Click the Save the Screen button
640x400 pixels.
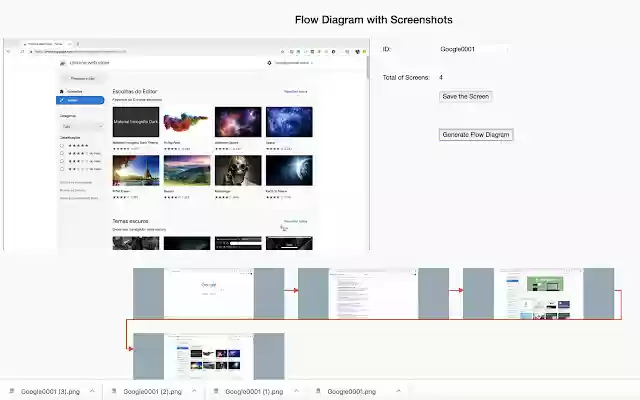[x=465, y=96]
